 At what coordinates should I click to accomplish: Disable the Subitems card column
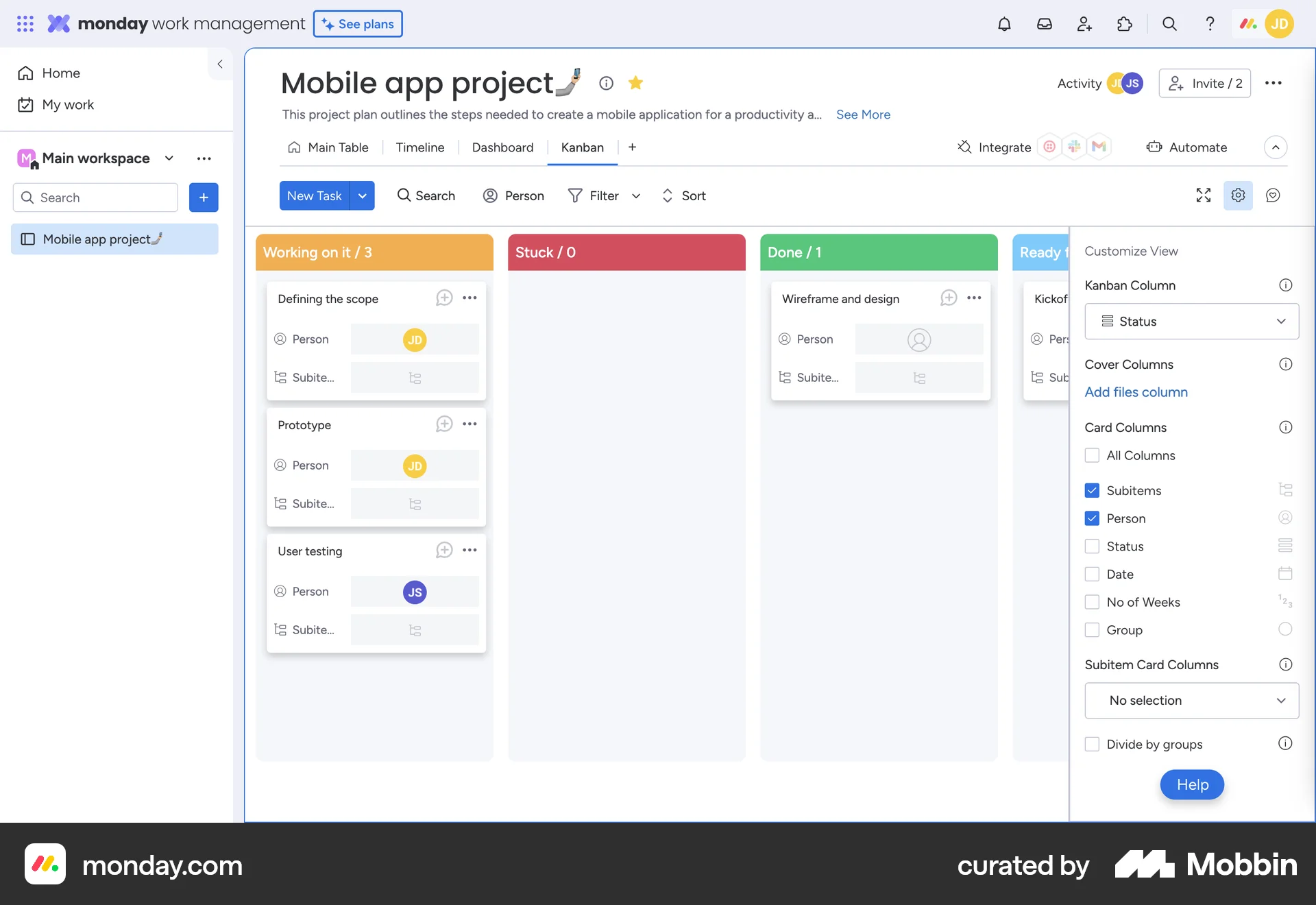[x=1091, y=490]
